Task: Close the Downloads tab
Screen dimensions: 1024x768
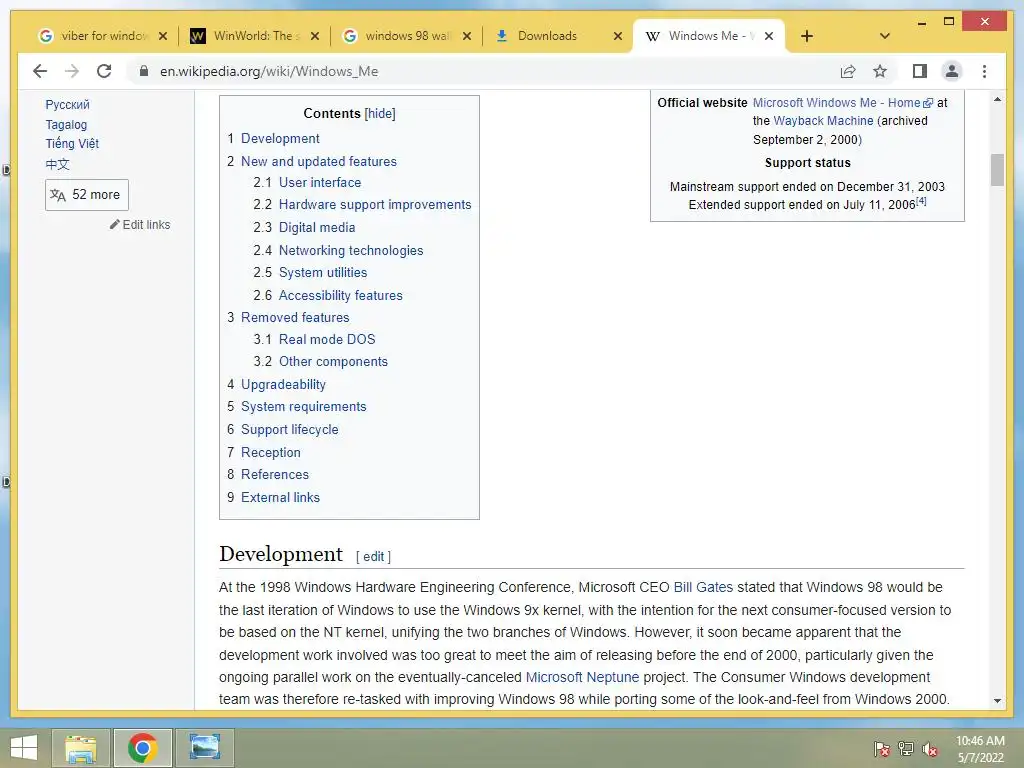Action: [618, 36]
